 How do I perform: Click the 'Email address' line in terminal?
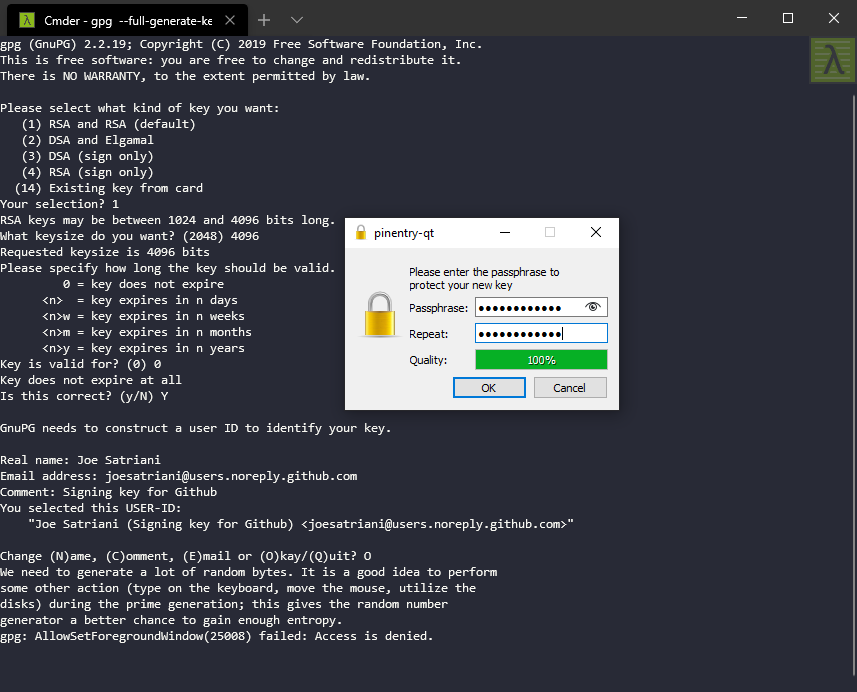pos(179,476)
